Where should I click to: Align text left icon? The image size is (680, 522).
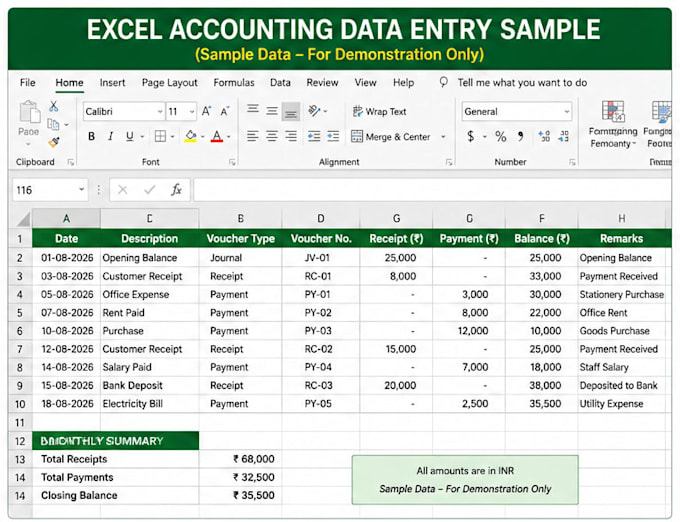(253, 137)
